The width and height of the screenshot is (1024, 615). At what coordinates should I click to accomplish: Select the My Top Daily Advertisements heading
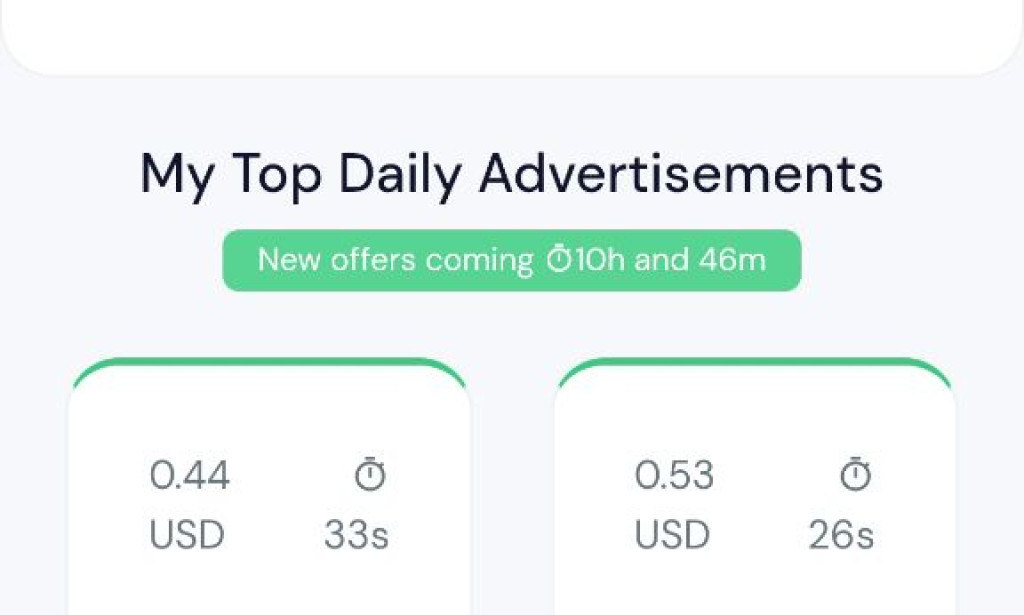512,174
